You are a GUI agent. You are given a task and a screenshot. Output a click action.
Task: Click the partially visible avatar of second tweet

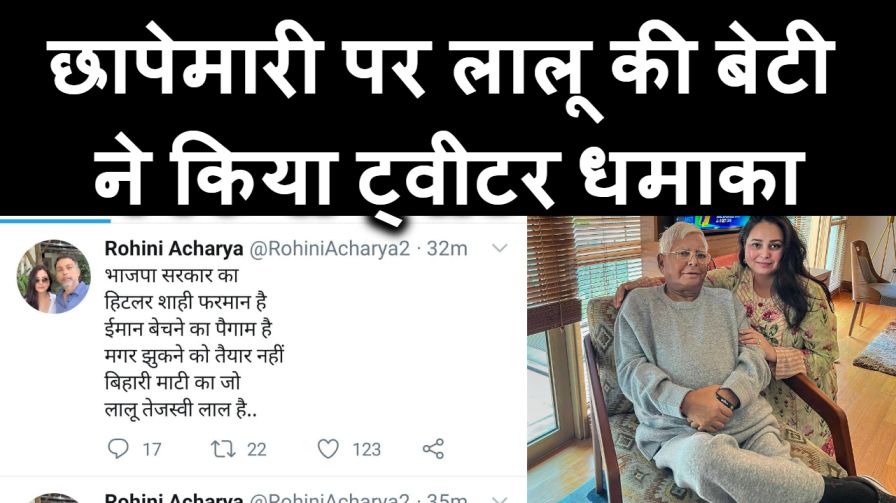53,498
